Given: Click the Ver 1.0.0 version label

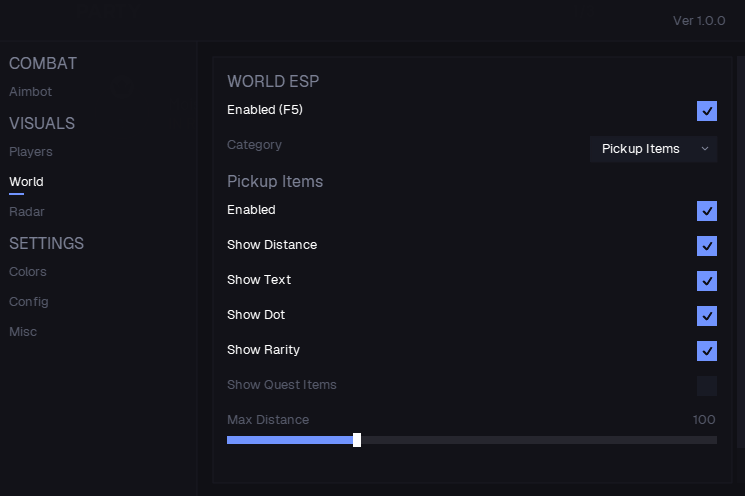Looking at the screenshot, I should point(699,21).
